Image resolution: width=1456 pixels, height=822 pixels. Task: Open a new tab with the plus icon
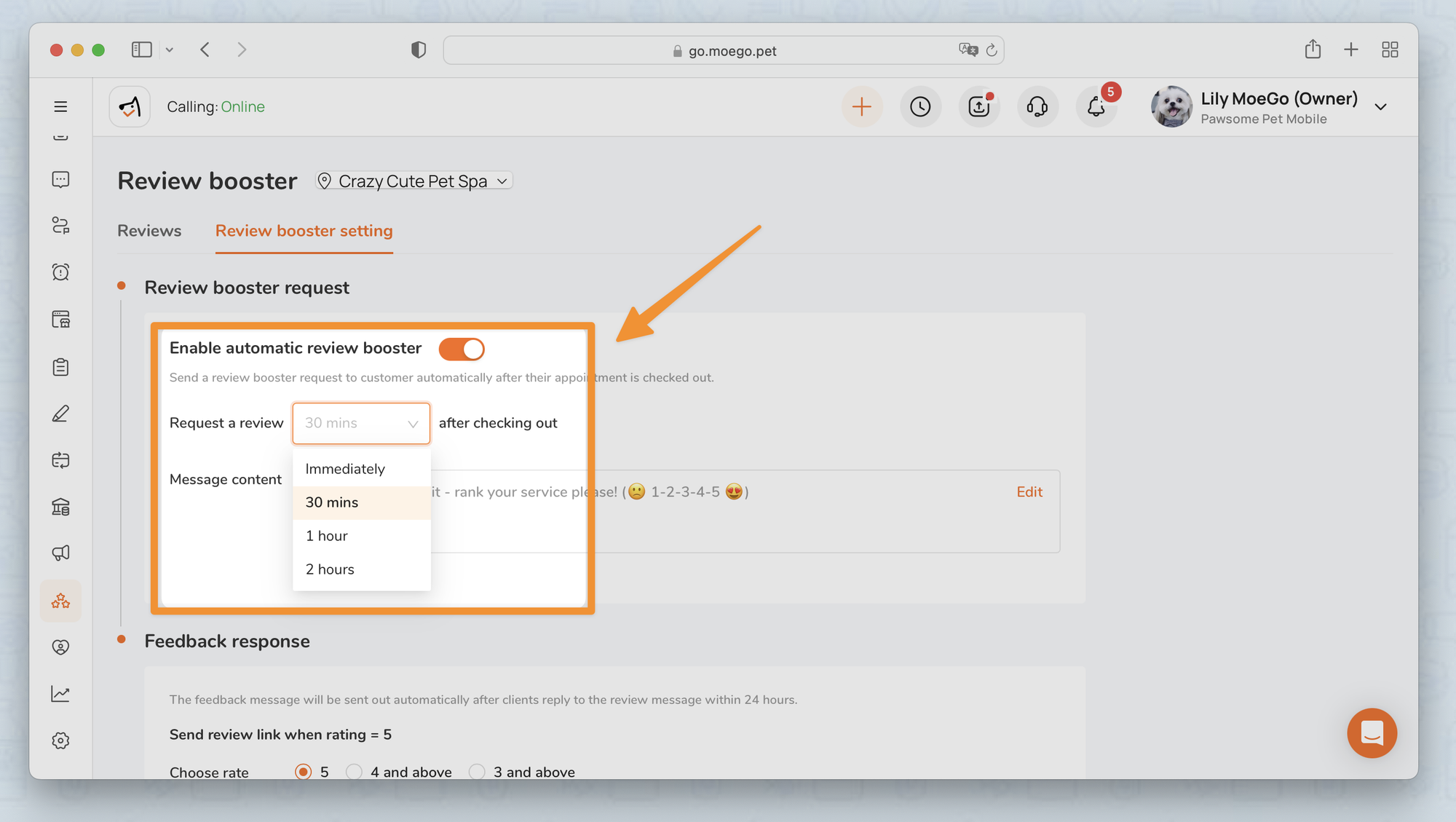click(1351, 50)
